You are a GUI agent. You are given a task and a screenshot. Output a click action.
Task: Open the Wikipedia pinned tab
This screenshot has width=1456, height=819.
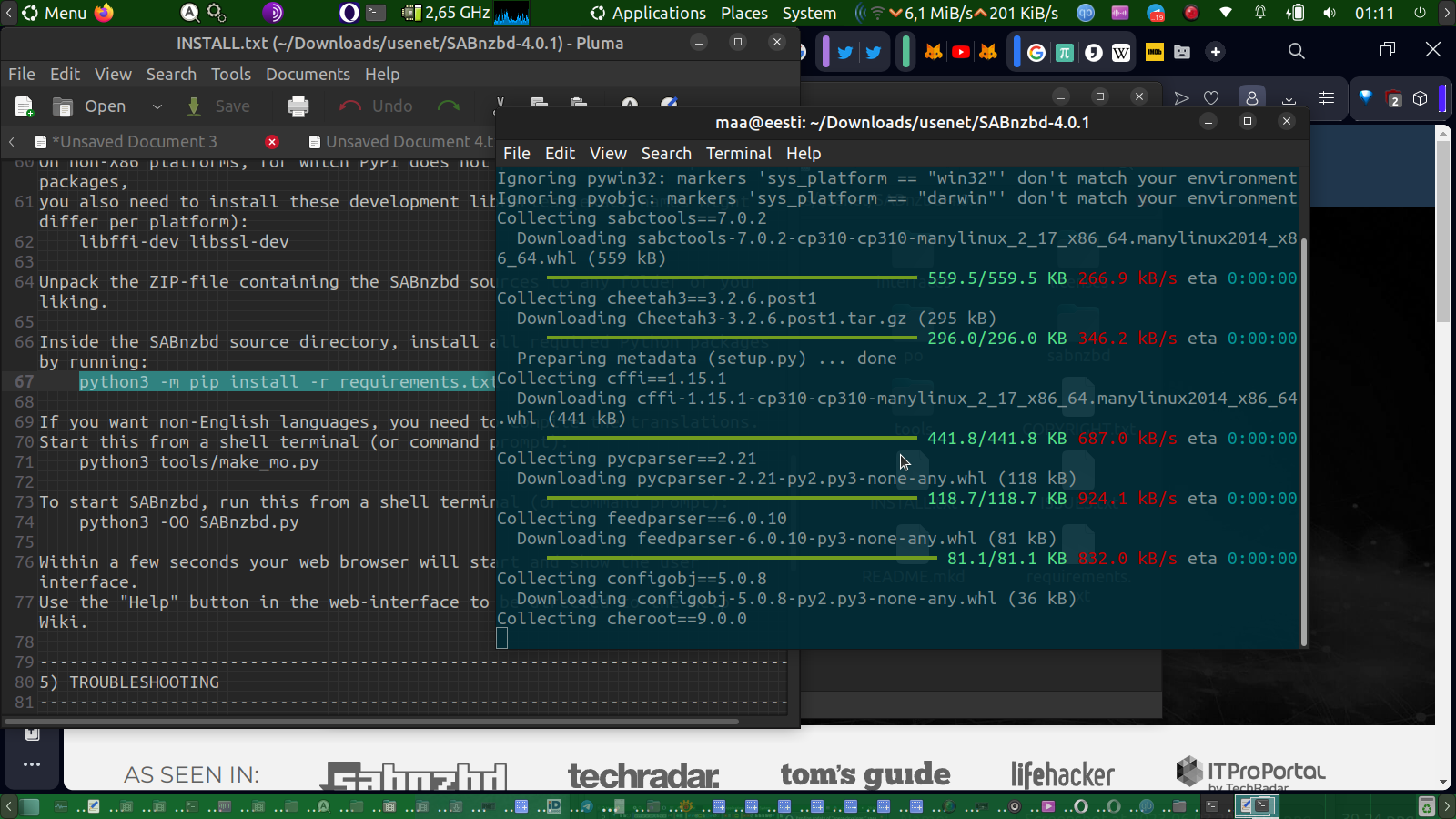pyautogui.click(x=1121, y=53)
